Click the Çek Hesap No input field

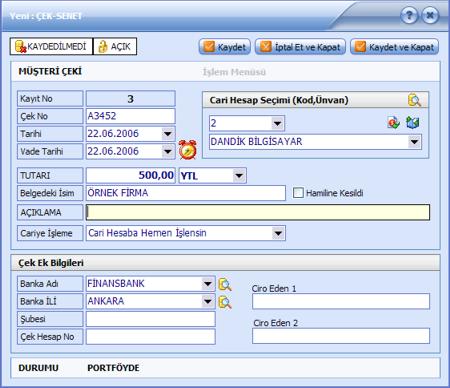pyautogui.click(x=151, y=337)
